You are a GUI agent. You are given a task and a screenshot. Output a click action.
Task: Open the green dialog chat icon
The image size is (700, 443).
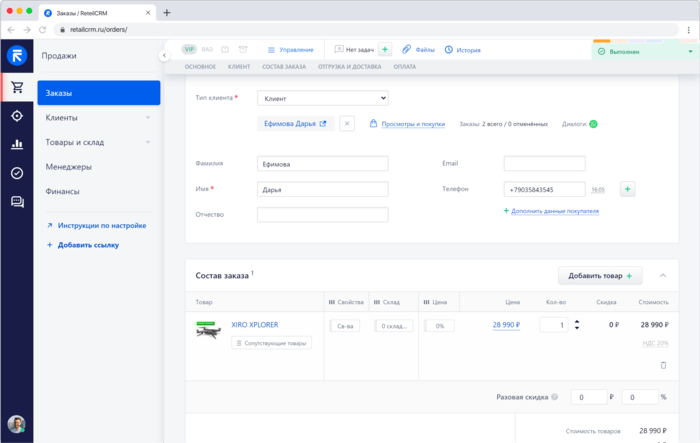pyautogui.click(x=593, y=124)
